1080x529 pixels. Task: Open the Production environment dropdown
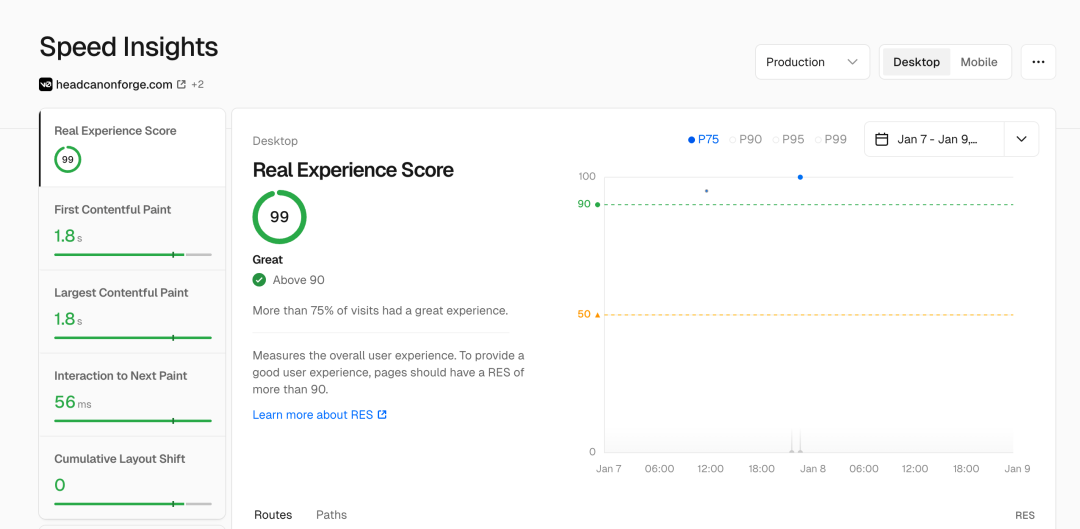(x=812, y=62)
